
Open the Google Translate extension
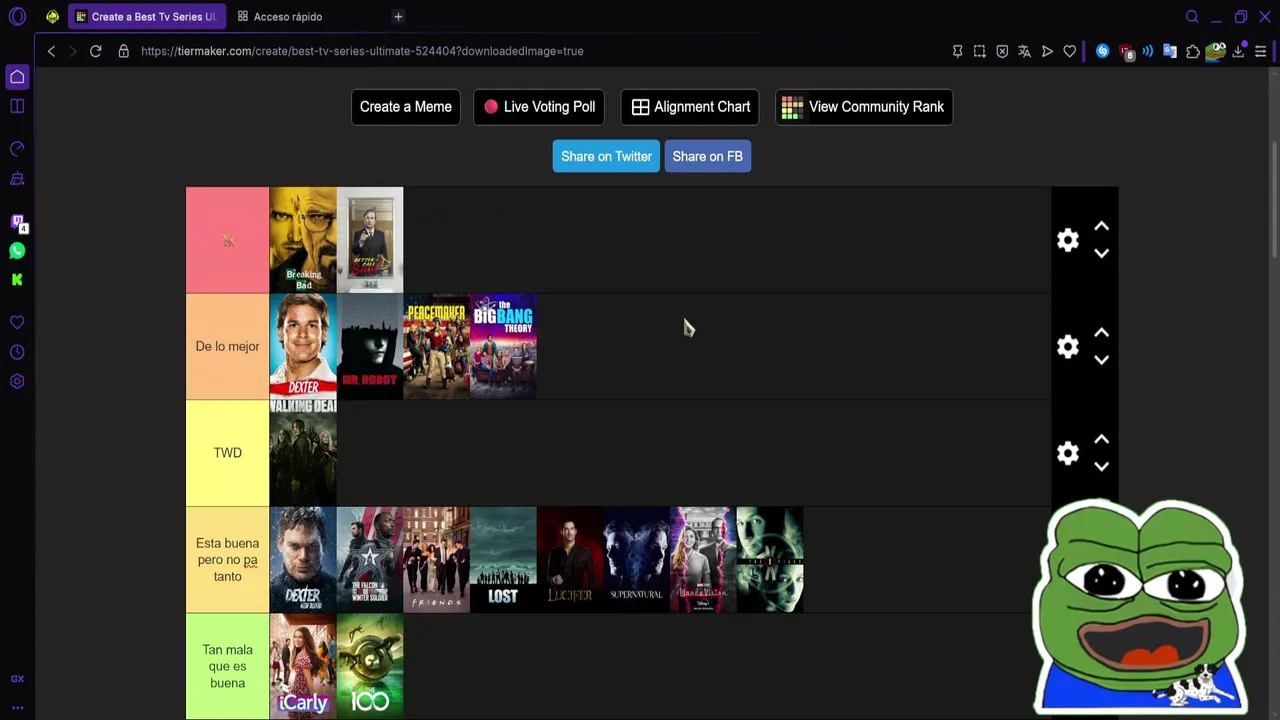(x=1170, y=51)
